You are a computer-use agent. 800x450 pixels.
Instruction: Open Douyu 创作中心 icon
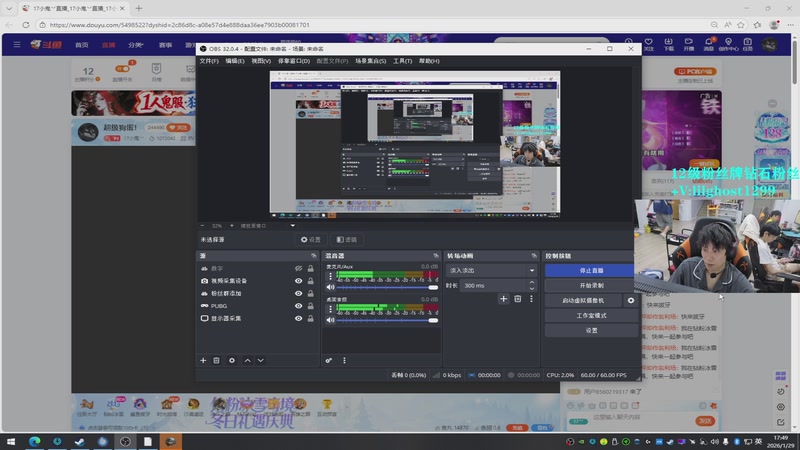[x=728, y=44]
